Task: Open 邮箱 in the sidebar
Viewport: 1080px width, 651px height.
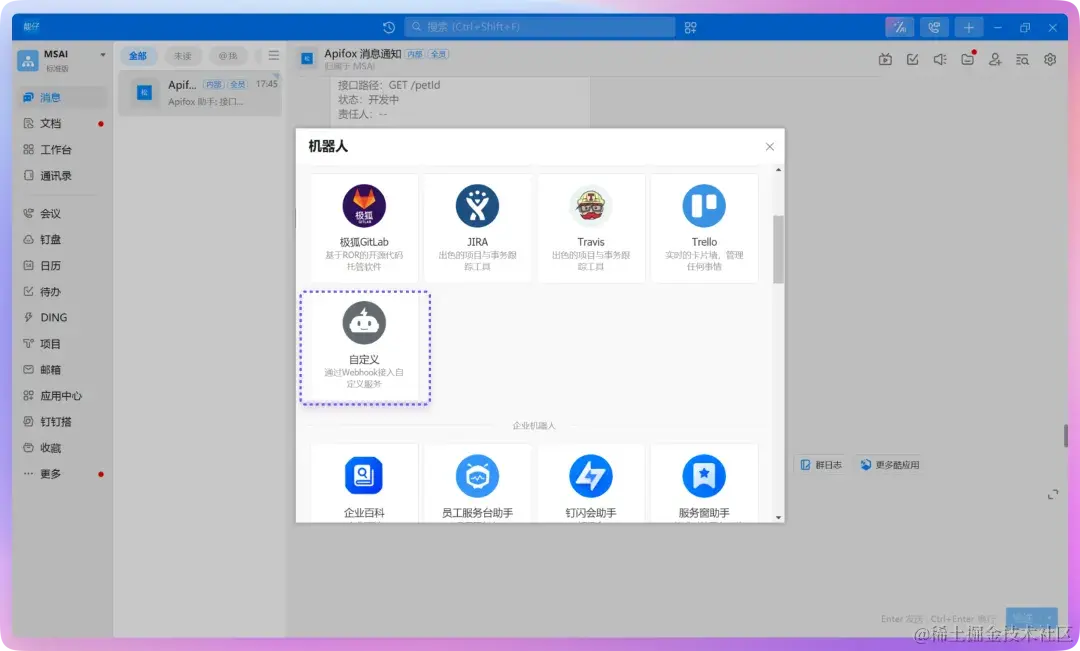Action: (62, 370)
